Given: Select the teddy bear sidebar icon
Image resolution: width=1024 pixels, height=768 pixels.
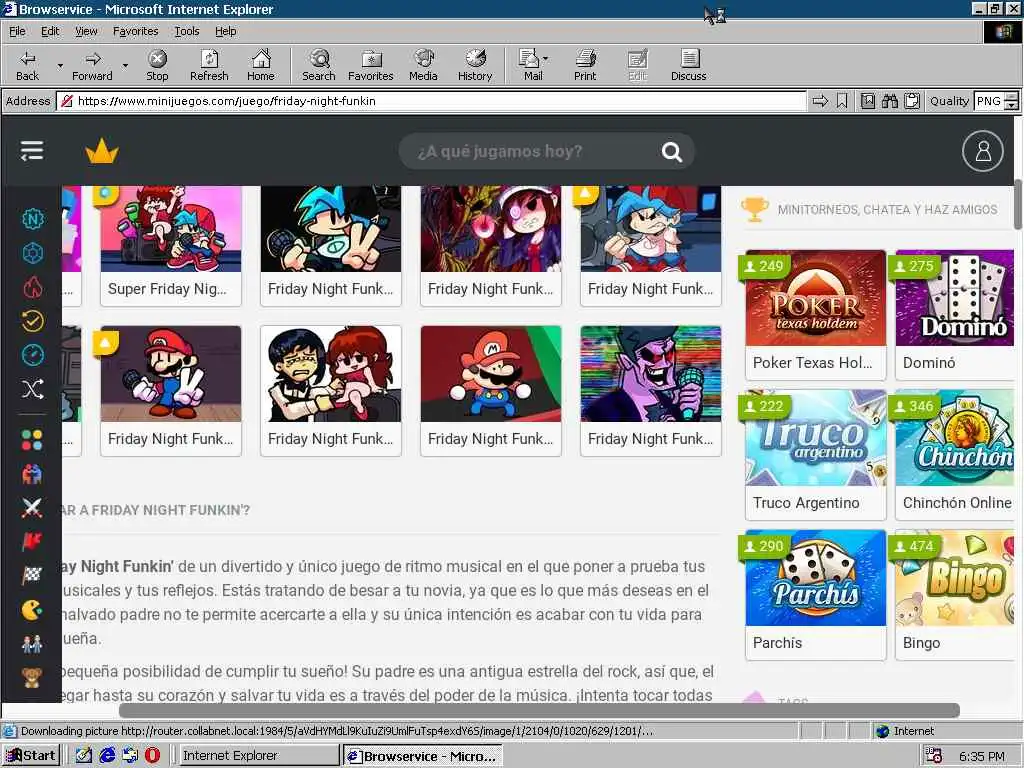Looking at the screenshot, I should point(32,678).
